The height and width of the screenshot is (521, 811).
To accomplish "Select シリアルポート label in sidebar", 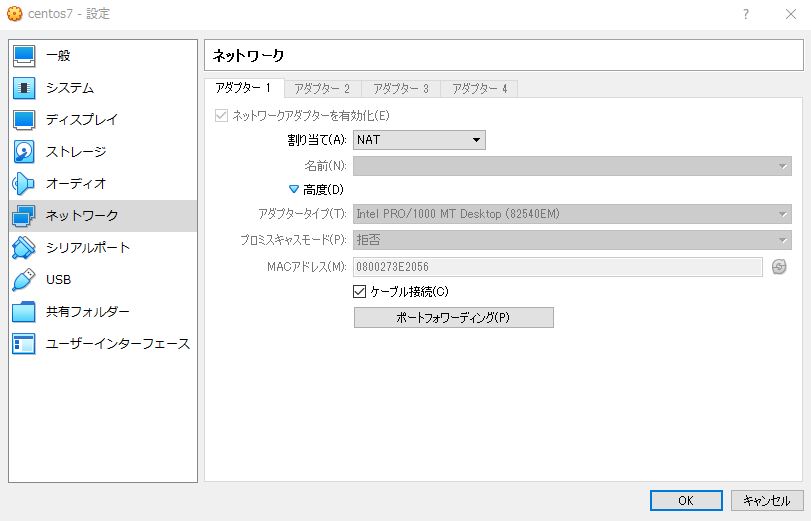I will (x=88, y=248).
